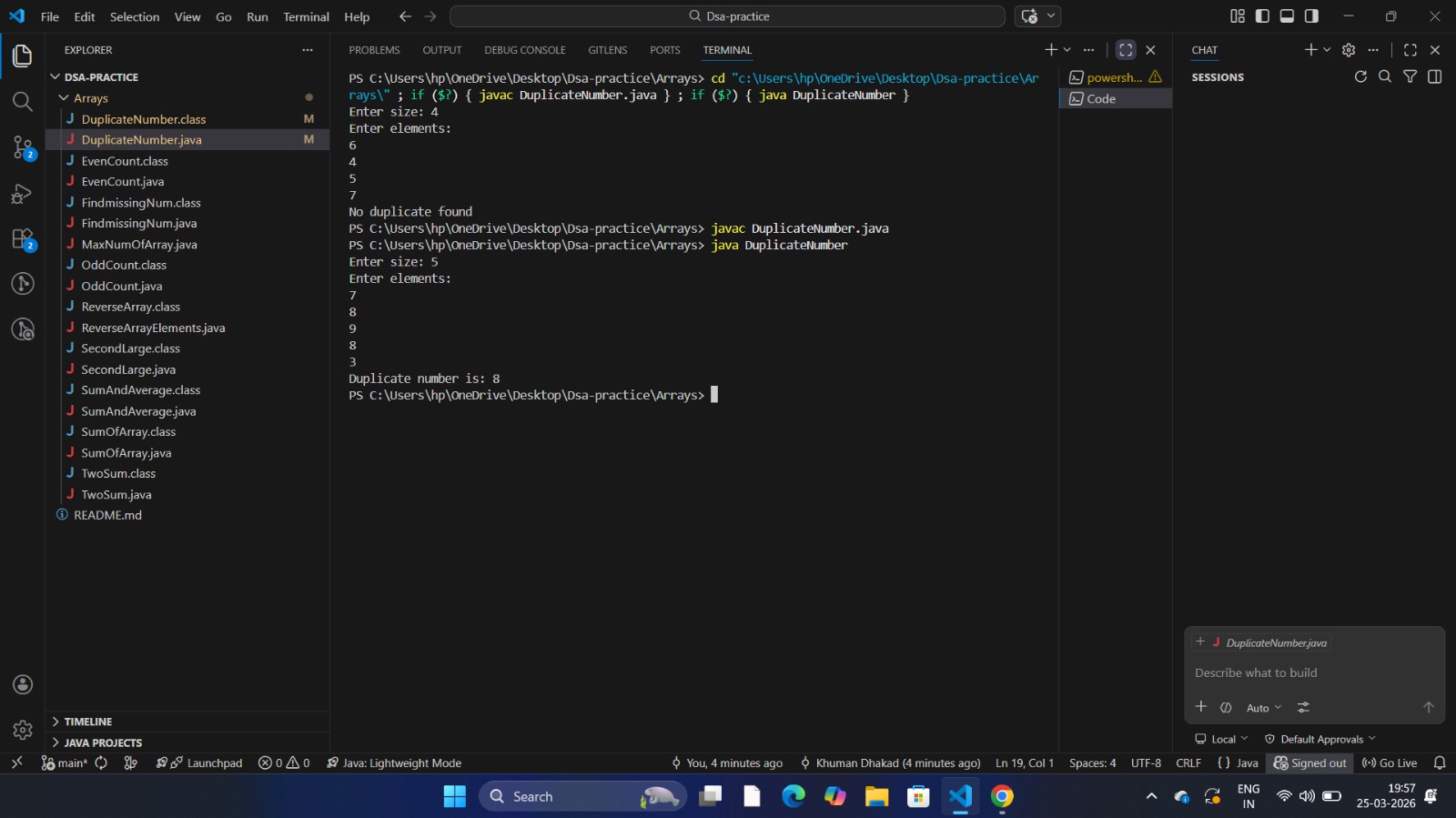This screenshot has height=818, width=1456.
Task: Open TwoSum.java in the explorer
Action: tap(116, 495)
